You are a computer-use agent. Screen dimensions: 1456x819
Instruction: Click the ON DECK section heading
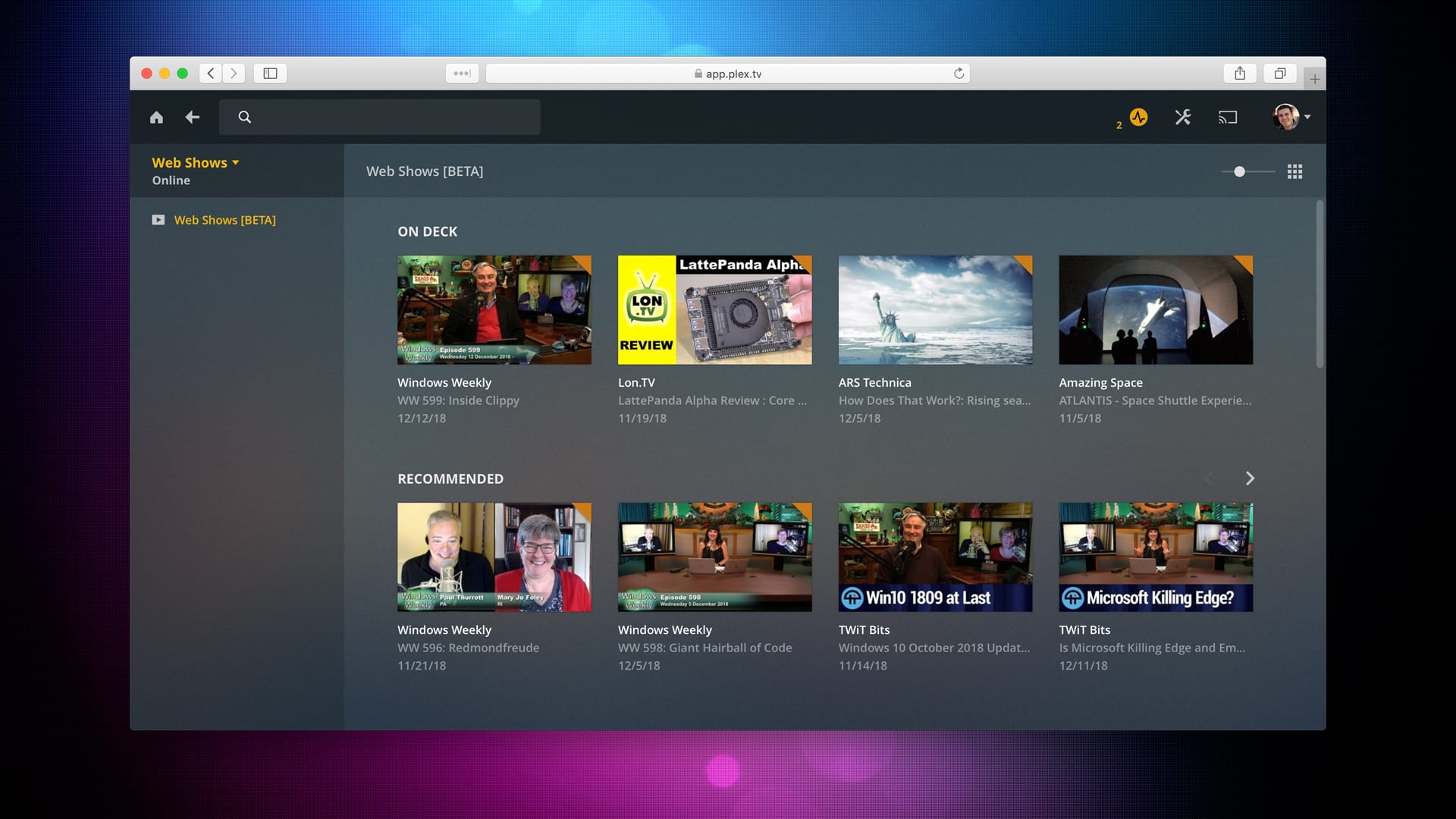pyautogui.click(x=427, y=231)
